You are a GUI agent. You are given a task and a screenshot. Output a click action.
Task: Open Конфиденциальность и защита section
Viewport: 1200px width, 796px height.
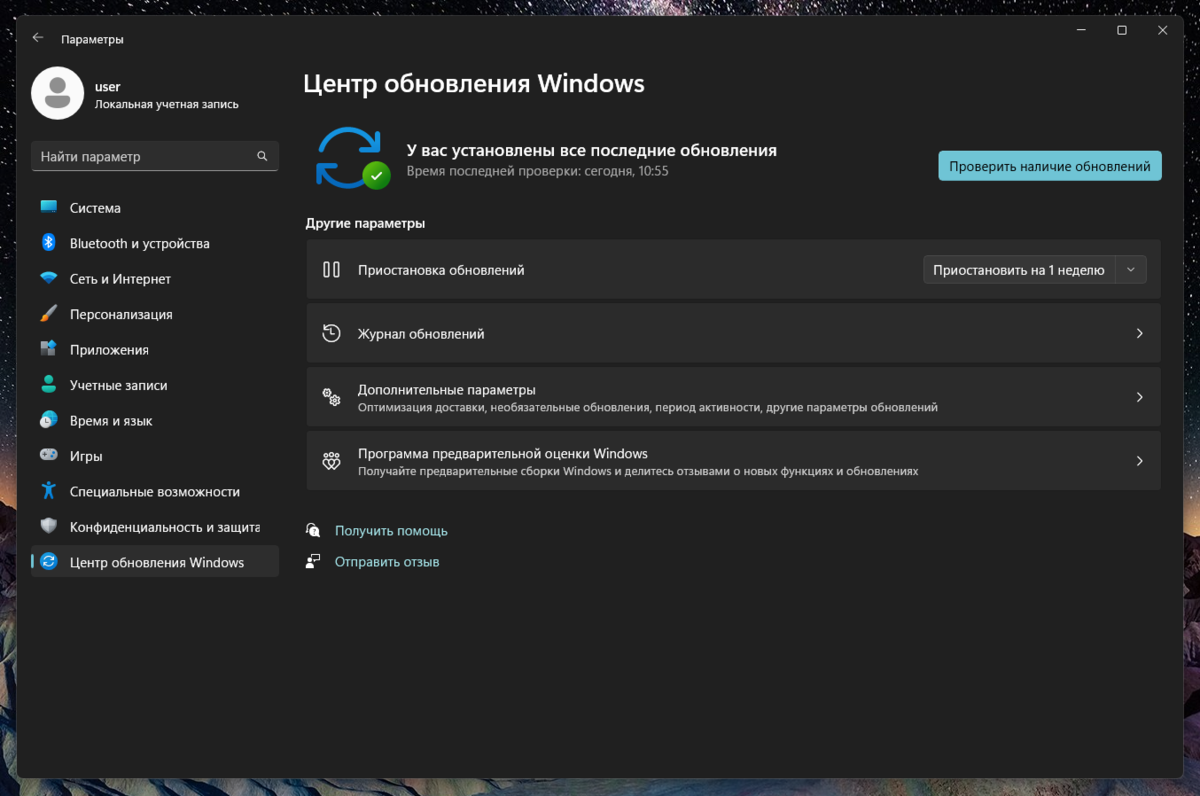pyautogui.click(x=155, y=527)
